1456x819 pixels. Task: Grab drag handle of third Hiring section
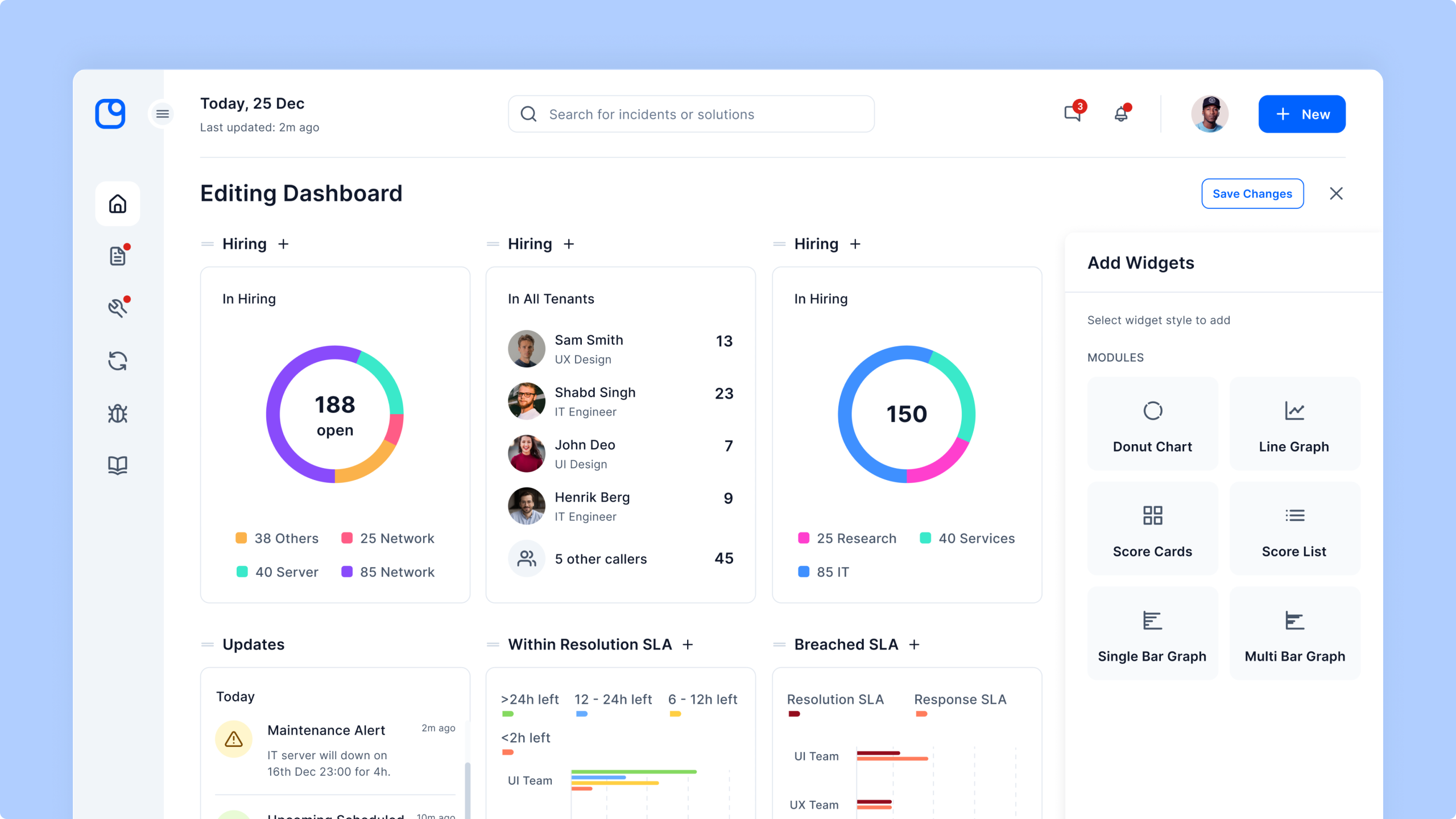coord(780,244)
